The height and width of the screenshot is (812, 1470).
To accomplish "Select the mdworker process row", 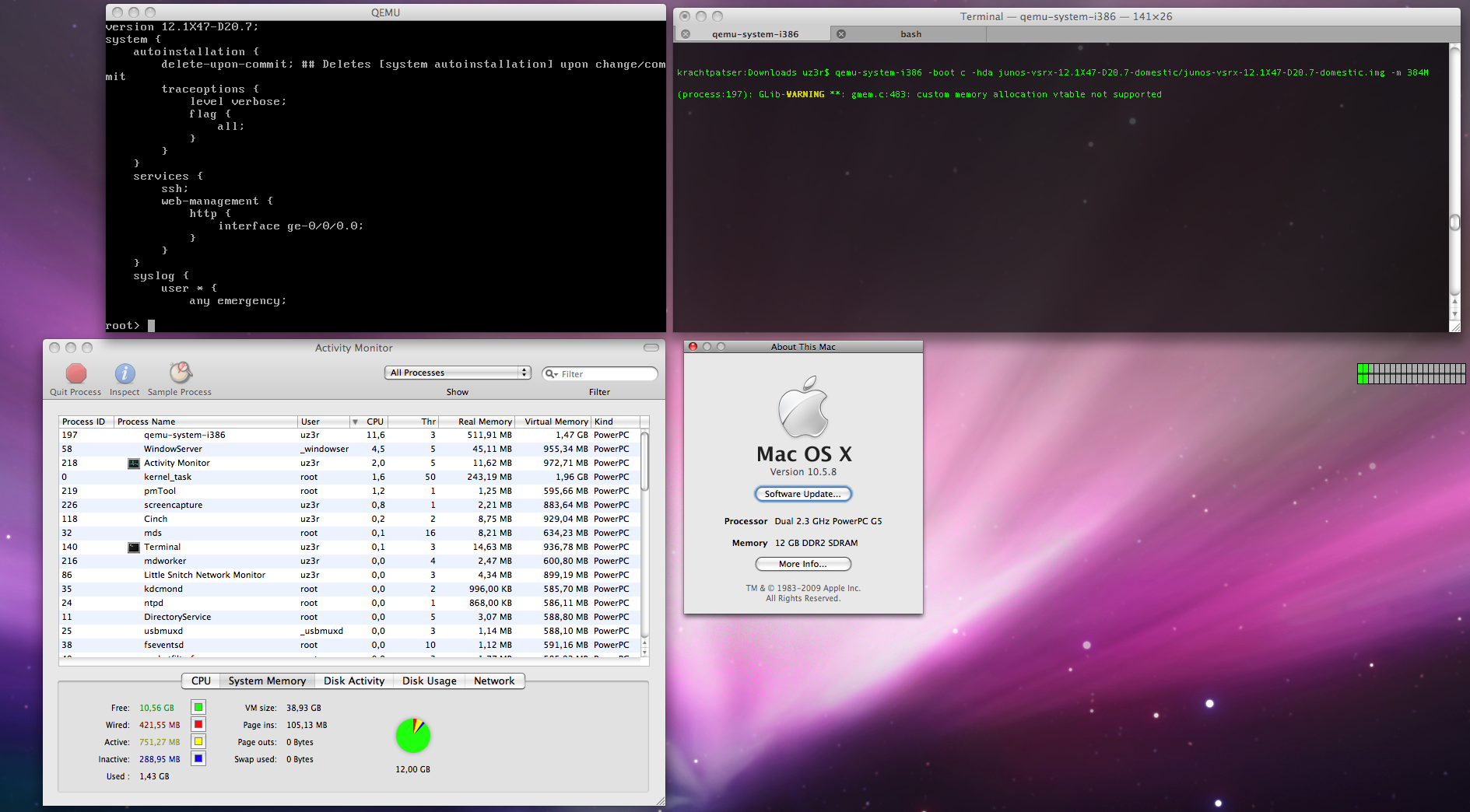I will click(x=349, y=562).
